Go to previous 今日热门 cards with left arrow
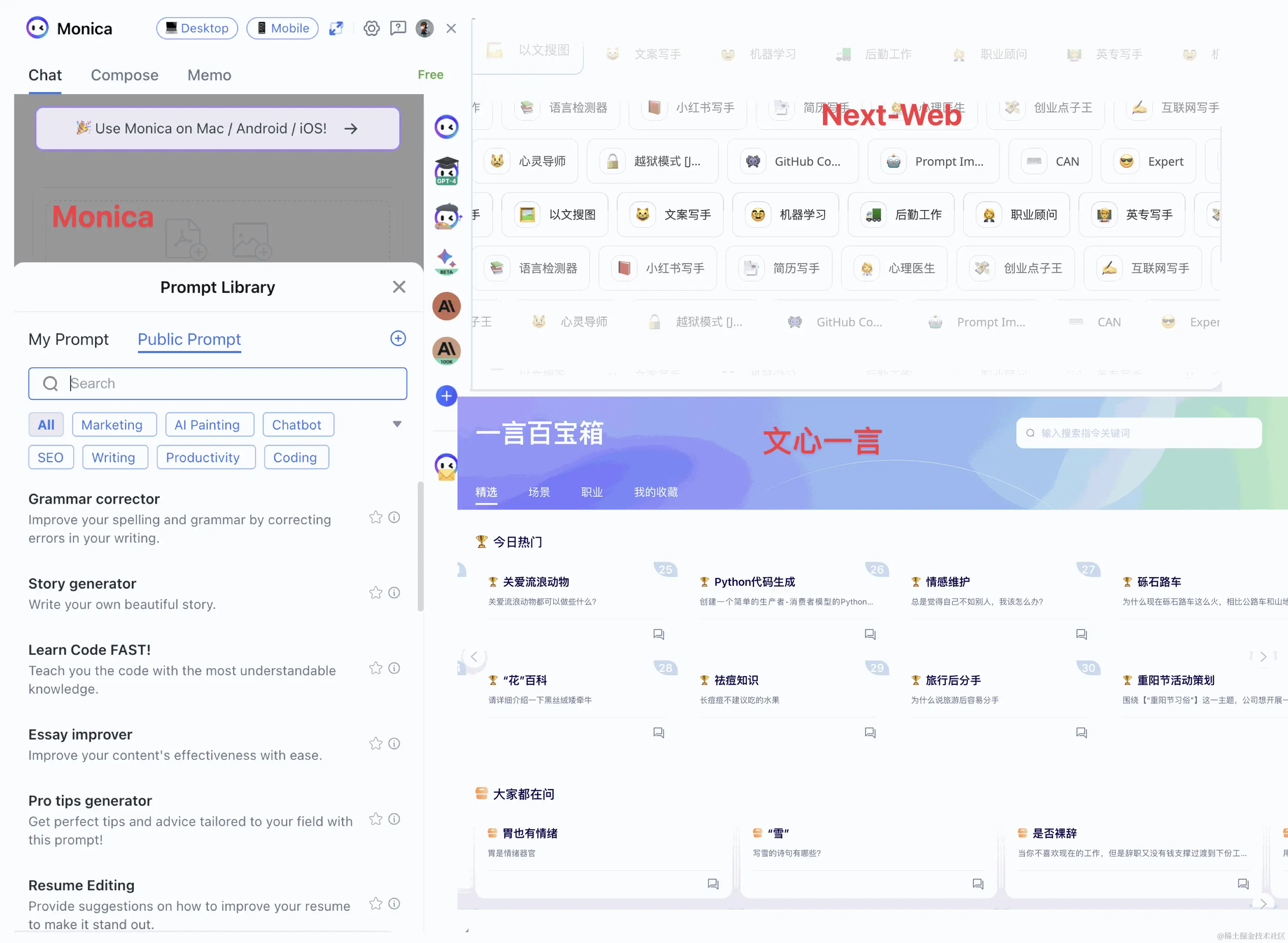The image size is (1288, 943). pos(474,657)
